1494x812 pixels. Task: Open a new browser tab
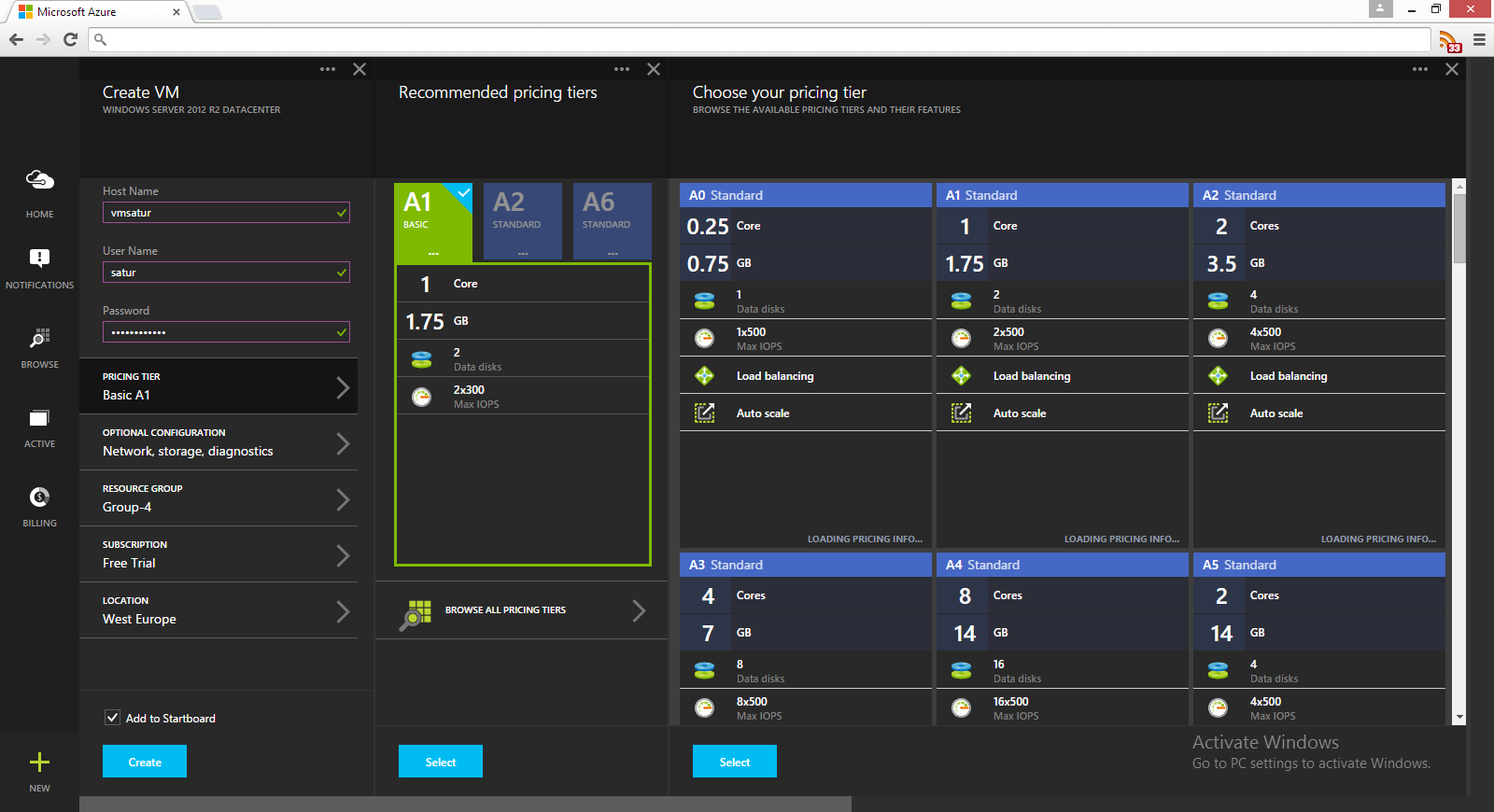[x=206, y=12]
